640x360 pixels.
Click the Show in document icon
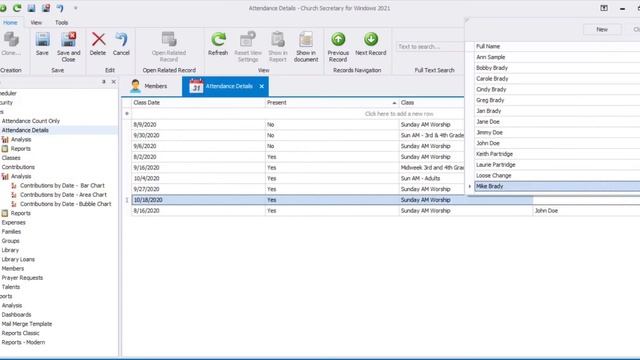tap(306, 40)
